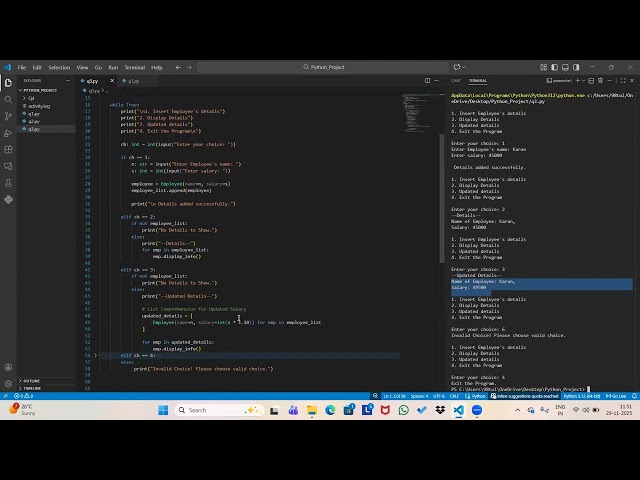Collapse the PYTHON_PROJECT folder section
The height and width of the screenshot is (480, 640).
coord(46,90)
